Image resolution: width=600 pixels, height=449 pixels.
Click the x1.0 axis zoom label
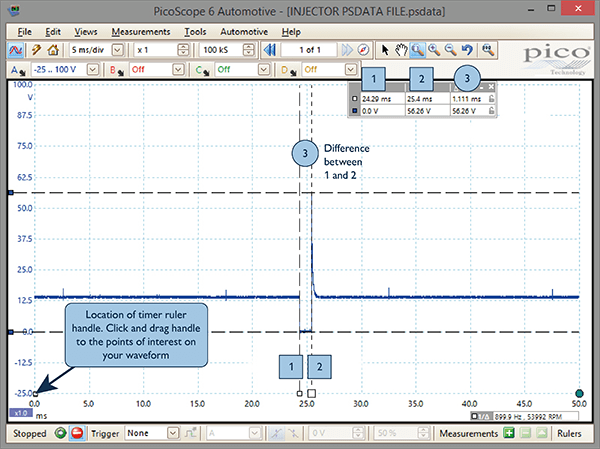[21, 413]
